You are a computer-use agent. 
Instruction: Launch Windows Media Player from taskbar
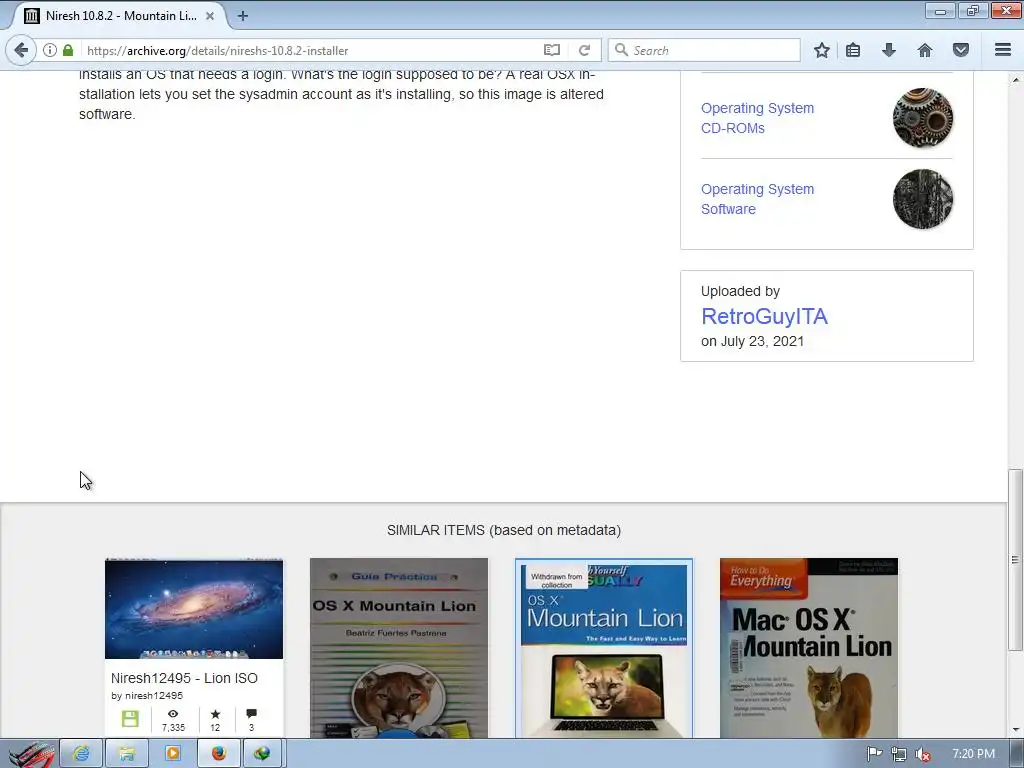tap(172, 754)
